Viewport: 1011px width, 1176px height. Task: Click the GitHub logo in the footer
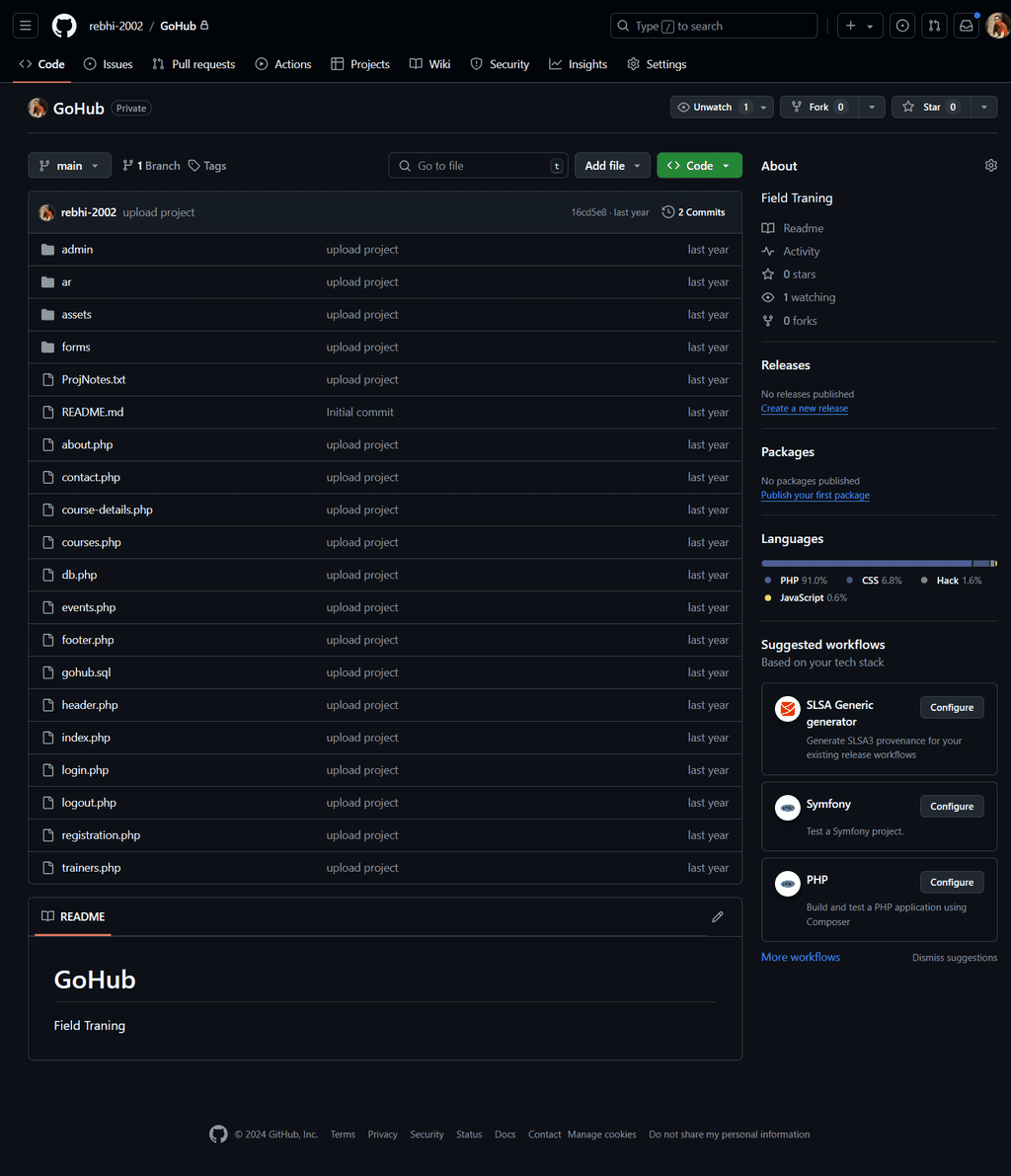[x=218, y=1134]
